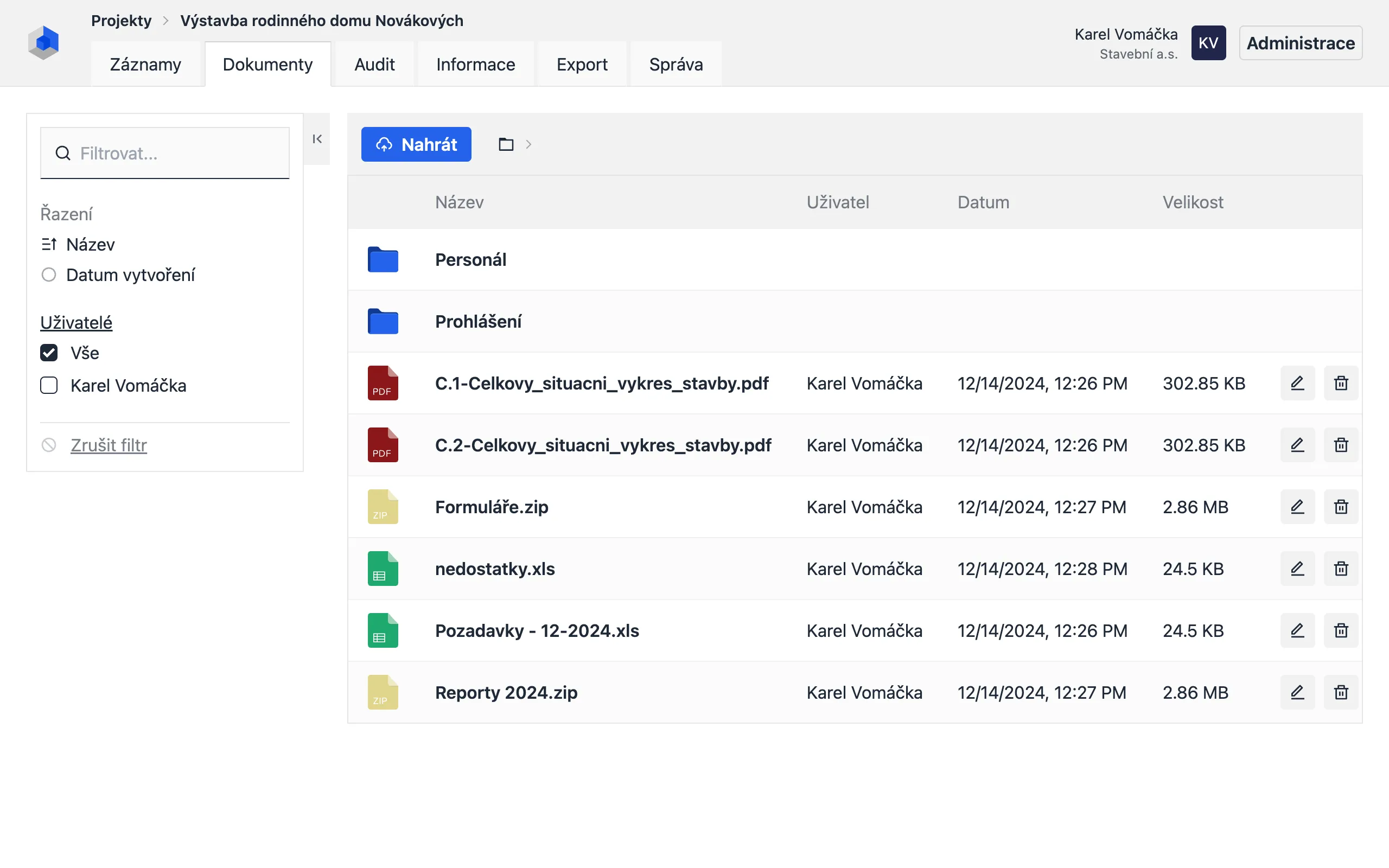
Task: Edit C.2-Celkovy_situacni_vykres_stavby.pdf with pencil icon
Action: pyautogui.click(x=1297, y=445)
